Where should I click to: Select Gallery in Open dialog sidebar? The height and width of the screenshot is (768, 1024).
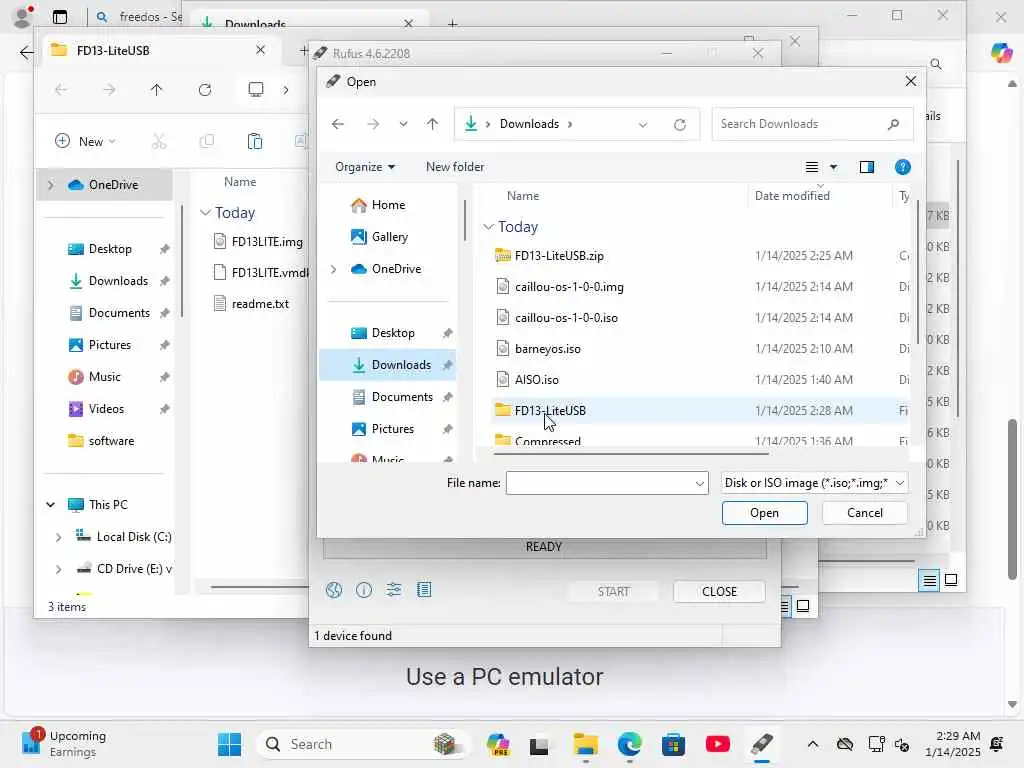[389, 237]
